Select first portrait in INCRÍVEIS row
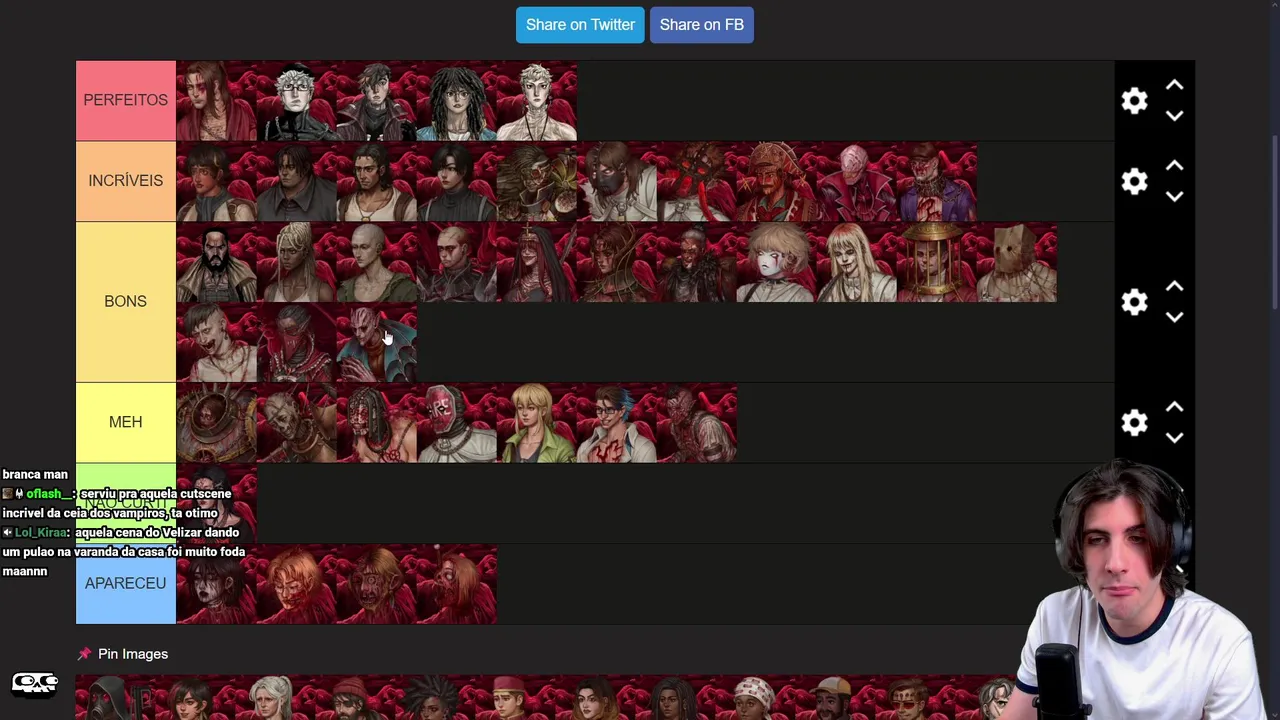Screen dimensions: 1280x720 [216, 181]
